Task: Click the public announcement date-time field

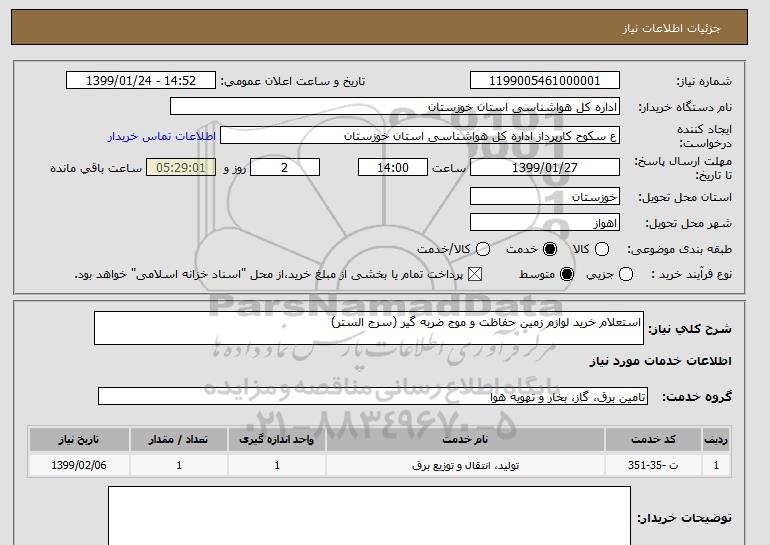Action: 141,81
